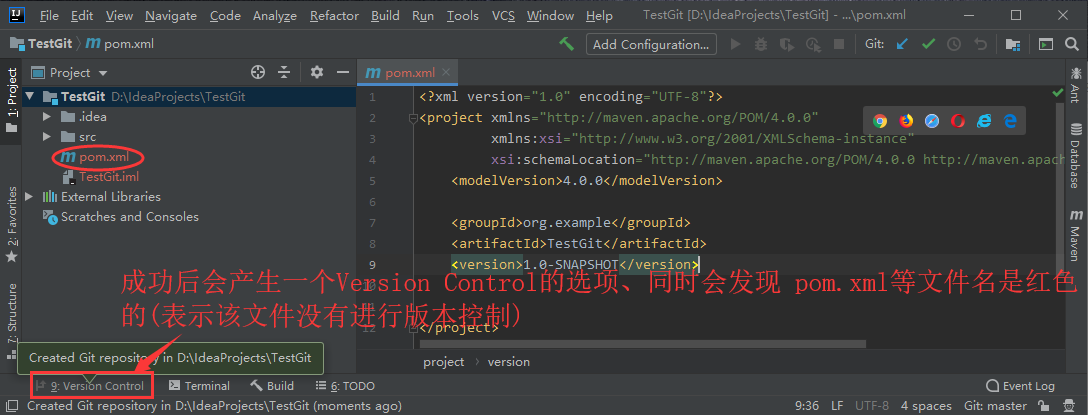Select Scratches and Consoles node
Image resolution: width=1088 pixels, height=415 pixels.
pyautogui.click(x=121, y=217)
